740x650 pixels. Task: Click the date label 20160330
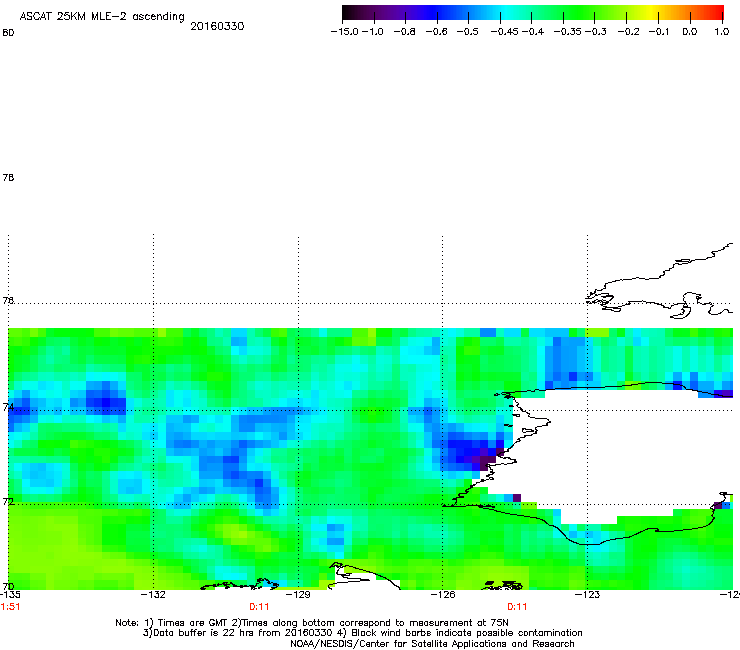[217, 26]
